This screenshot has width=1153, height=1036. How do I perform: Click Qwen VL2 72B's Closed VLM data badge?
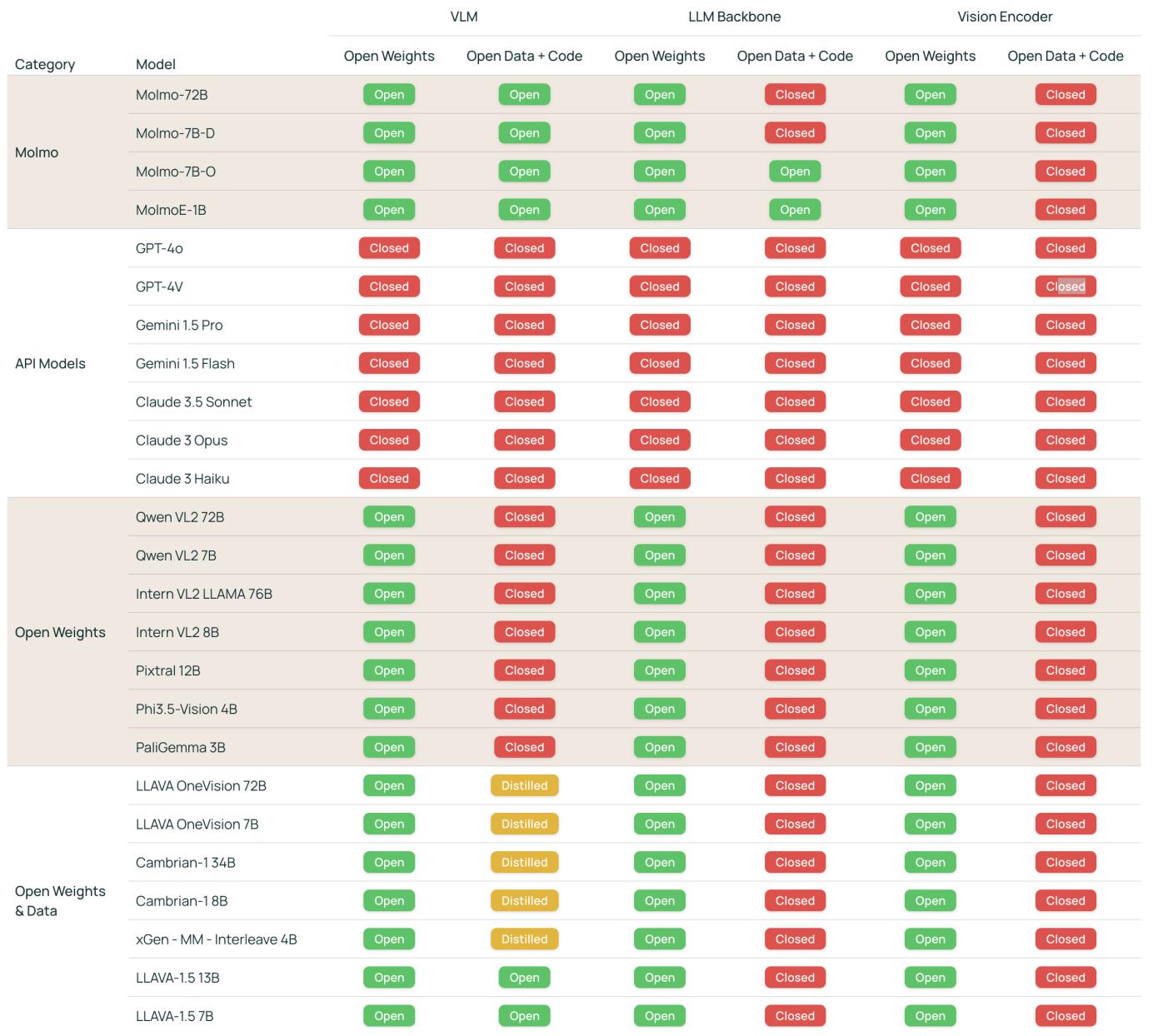[x=524, y=516]
